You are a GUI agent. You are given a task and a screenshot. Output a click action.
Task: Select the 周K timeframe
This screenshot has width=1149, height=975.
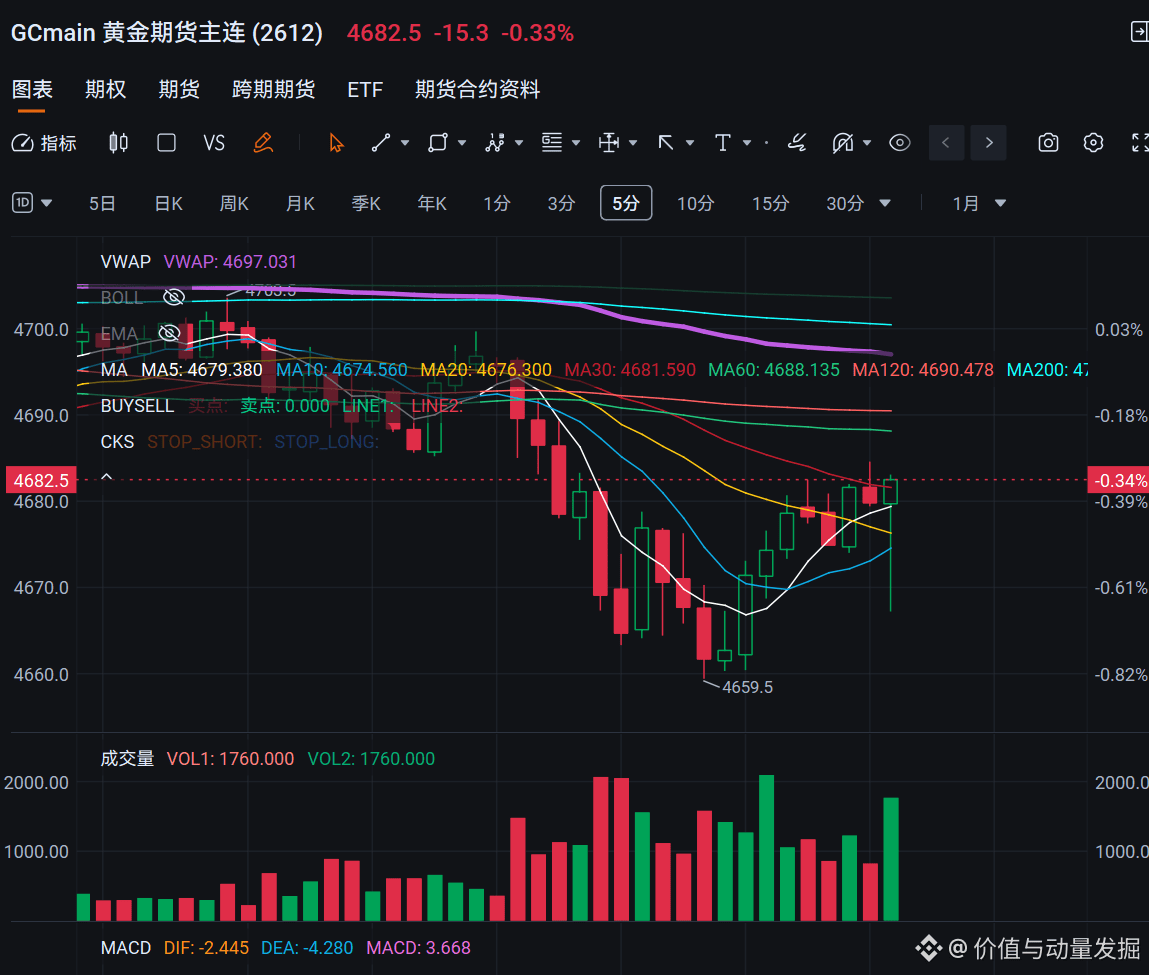(234, 204)
